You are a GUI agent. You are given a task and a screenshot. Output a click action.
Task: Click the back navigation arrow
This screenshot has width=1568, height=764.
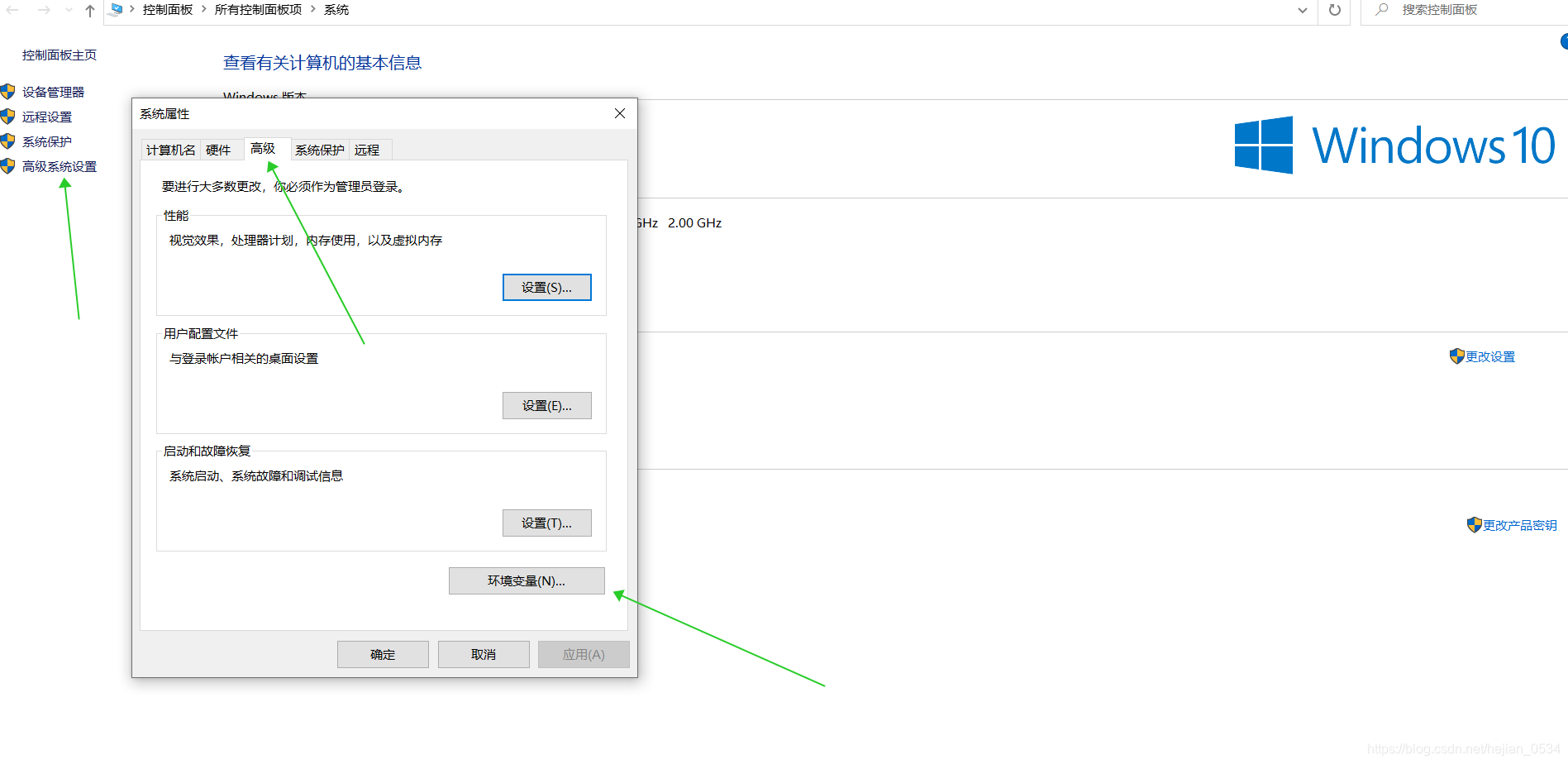pyautogui.click(x=12, y=10)
